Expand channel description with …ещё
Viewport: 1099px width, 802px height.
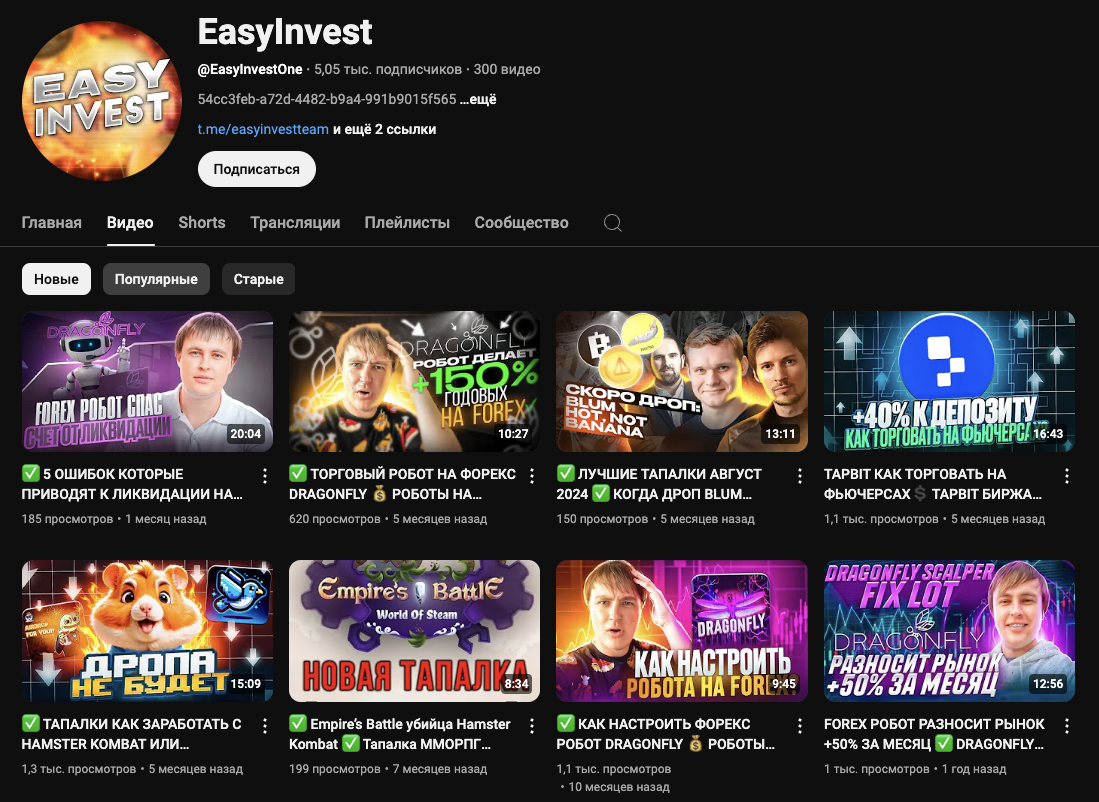coord(479,99)
